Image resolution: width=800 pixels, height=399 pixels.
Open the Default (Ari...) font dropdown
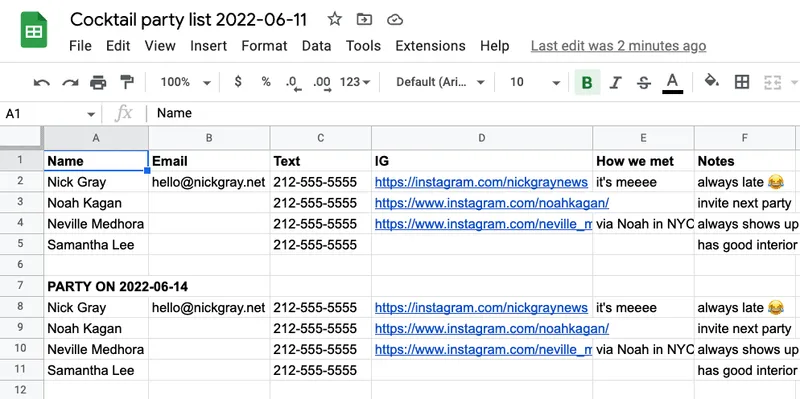(440, 82)
